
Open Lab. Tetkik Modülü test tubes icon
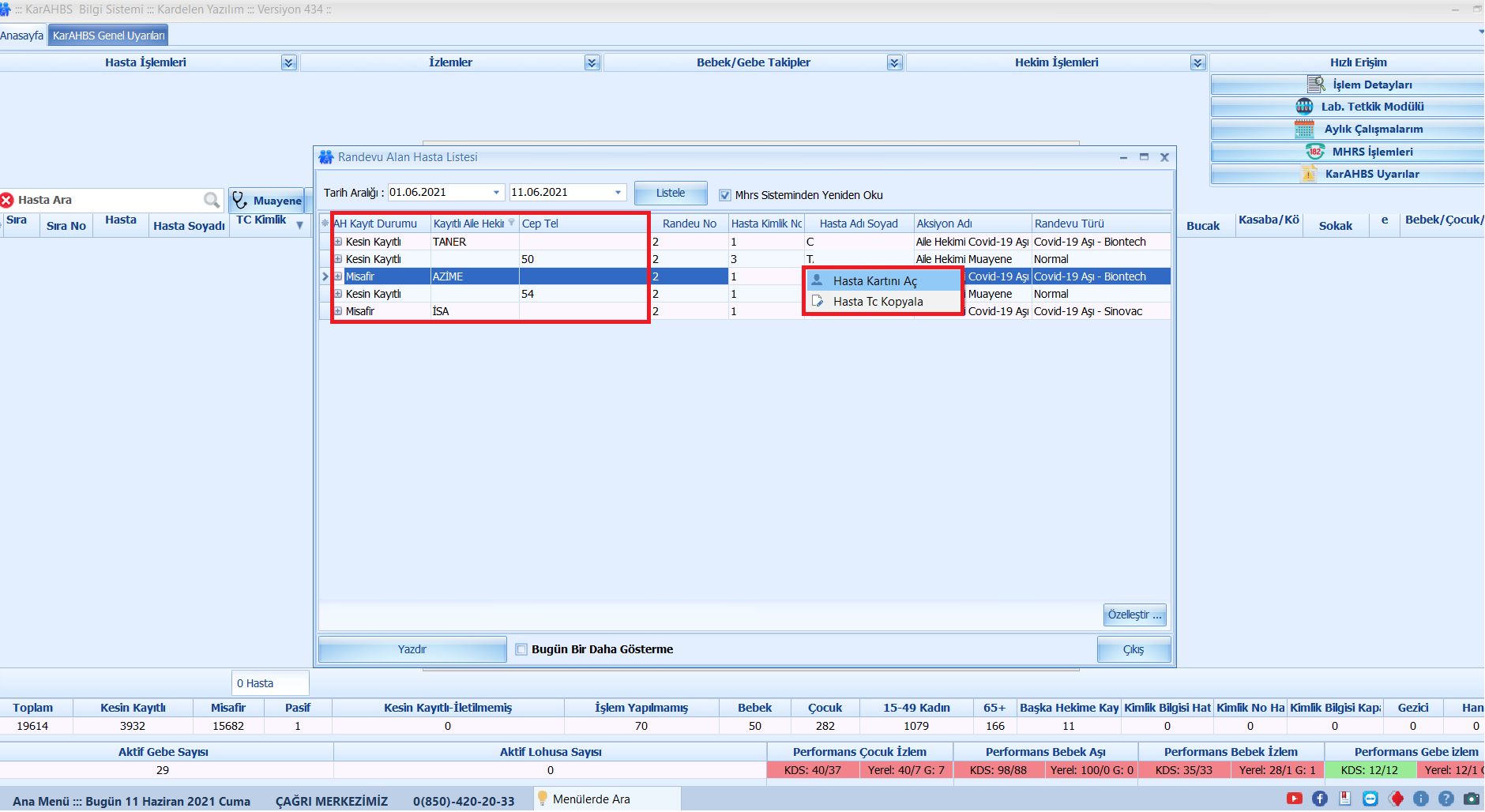click(x=1304, y=107)
